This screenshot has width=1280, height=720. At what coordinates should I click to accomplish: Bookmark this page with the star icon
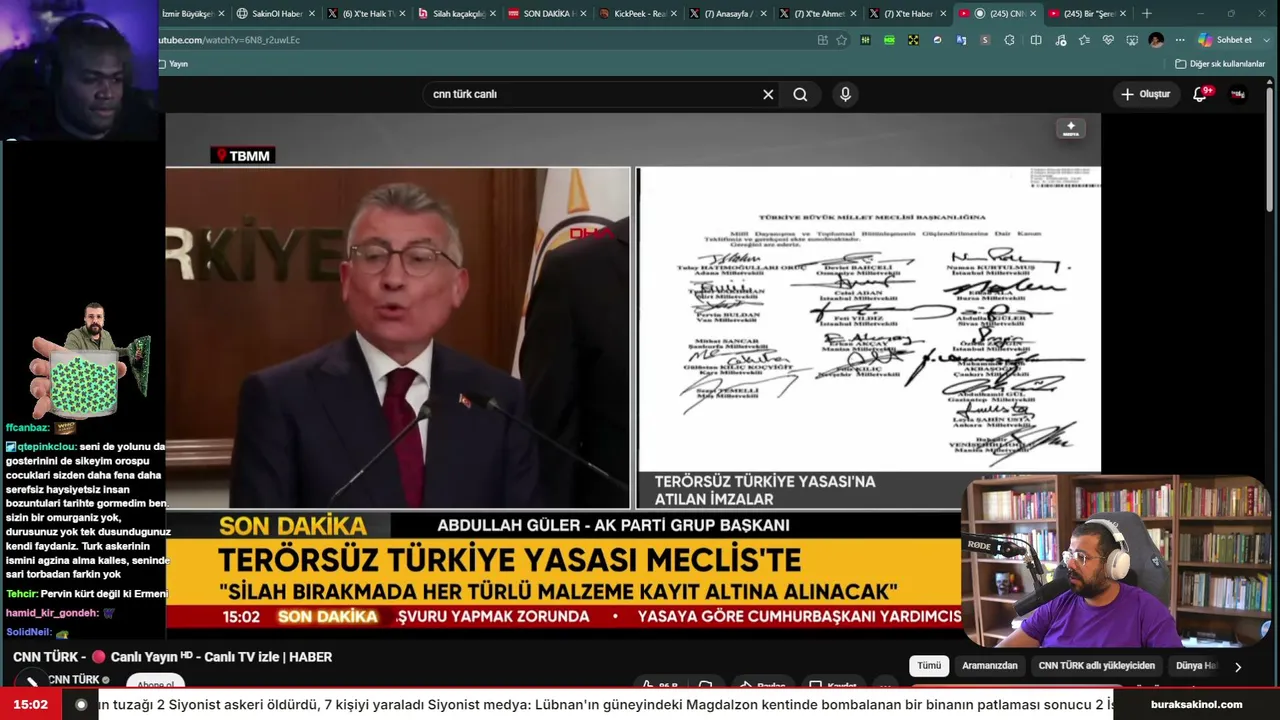841,40
